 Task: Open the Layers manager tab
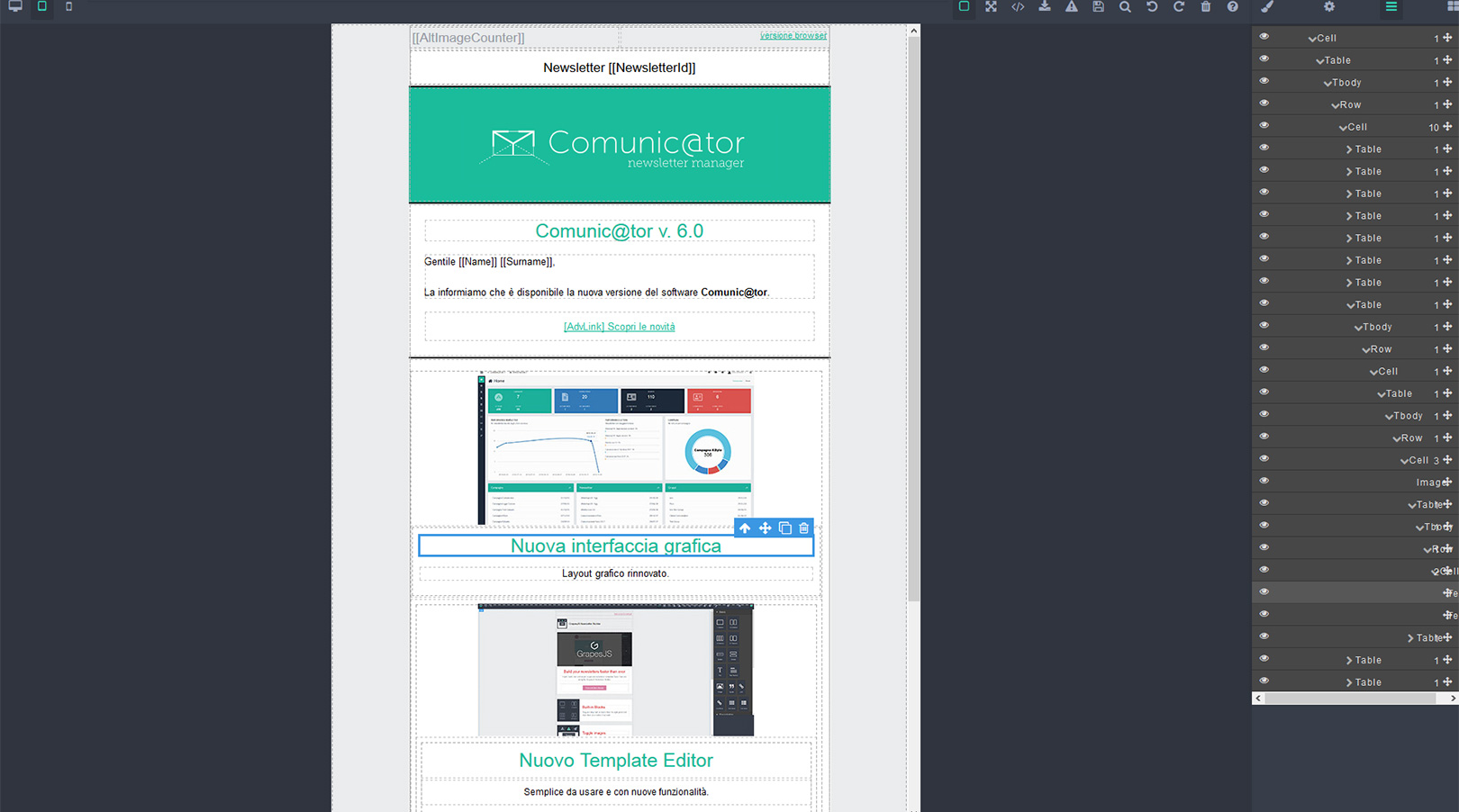tap(1391, 6)
